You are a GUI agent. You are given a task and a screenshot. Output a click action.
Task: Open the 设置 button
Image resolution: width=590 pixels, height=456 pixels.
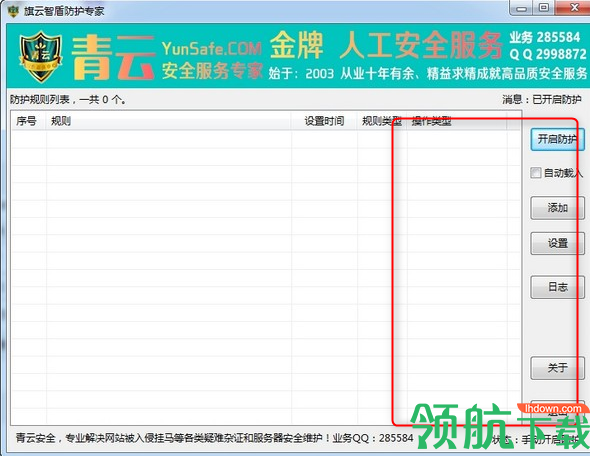(558, 243)
